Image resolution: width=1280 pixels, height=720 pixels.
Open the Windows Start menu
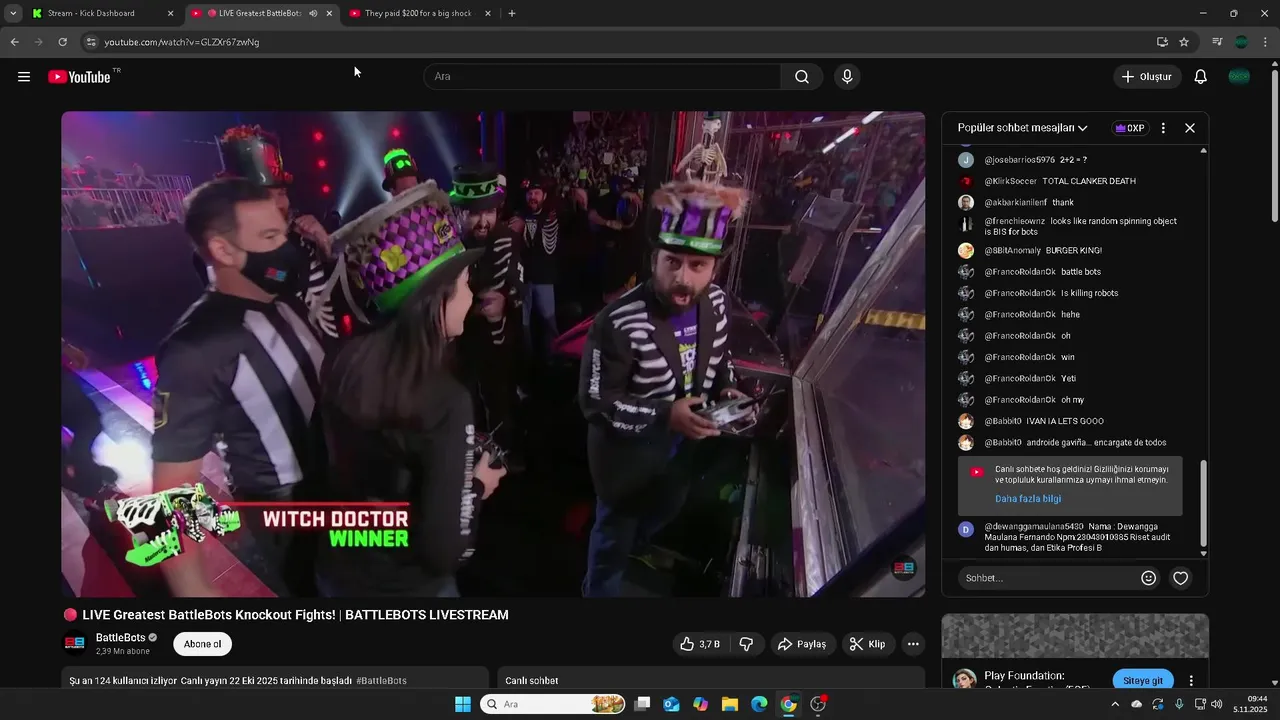463,704
